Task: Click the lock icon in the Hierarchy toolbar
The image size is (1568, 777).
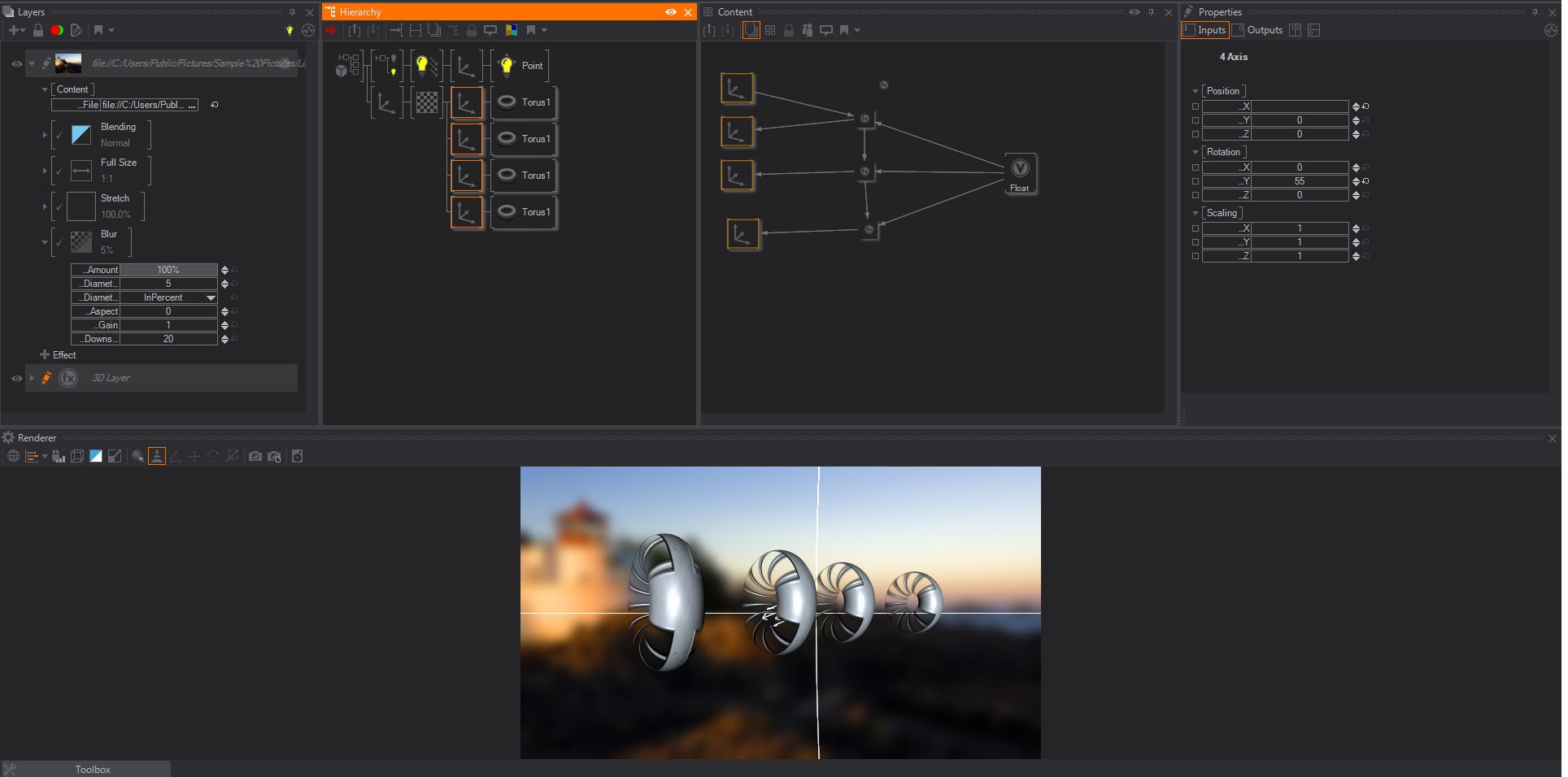Action: coord(472,30)
